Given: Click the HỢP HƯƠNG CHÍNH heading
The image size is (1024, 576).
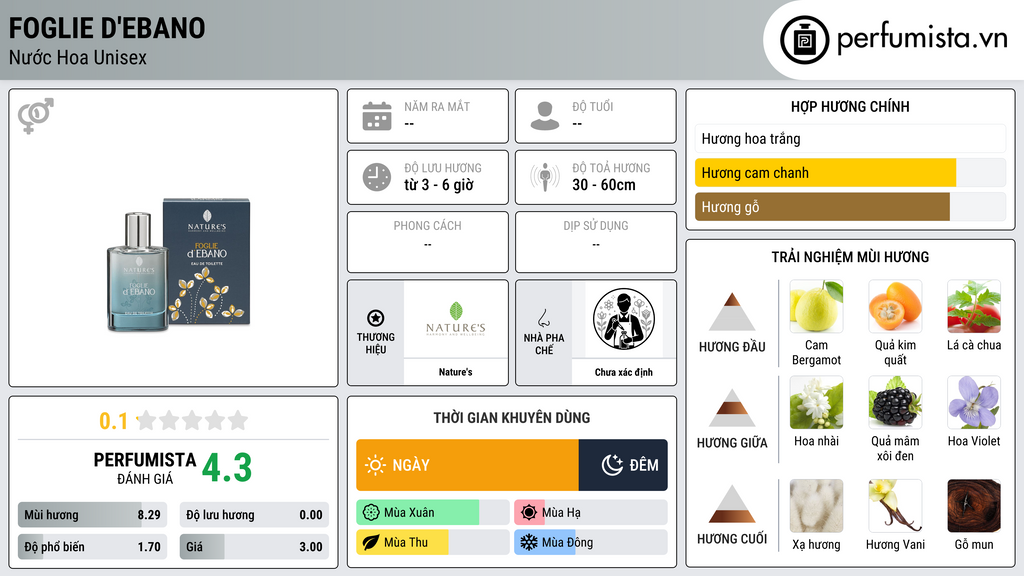Looking at the screenshot, I should pyautogui.click(x=850, y=106).
